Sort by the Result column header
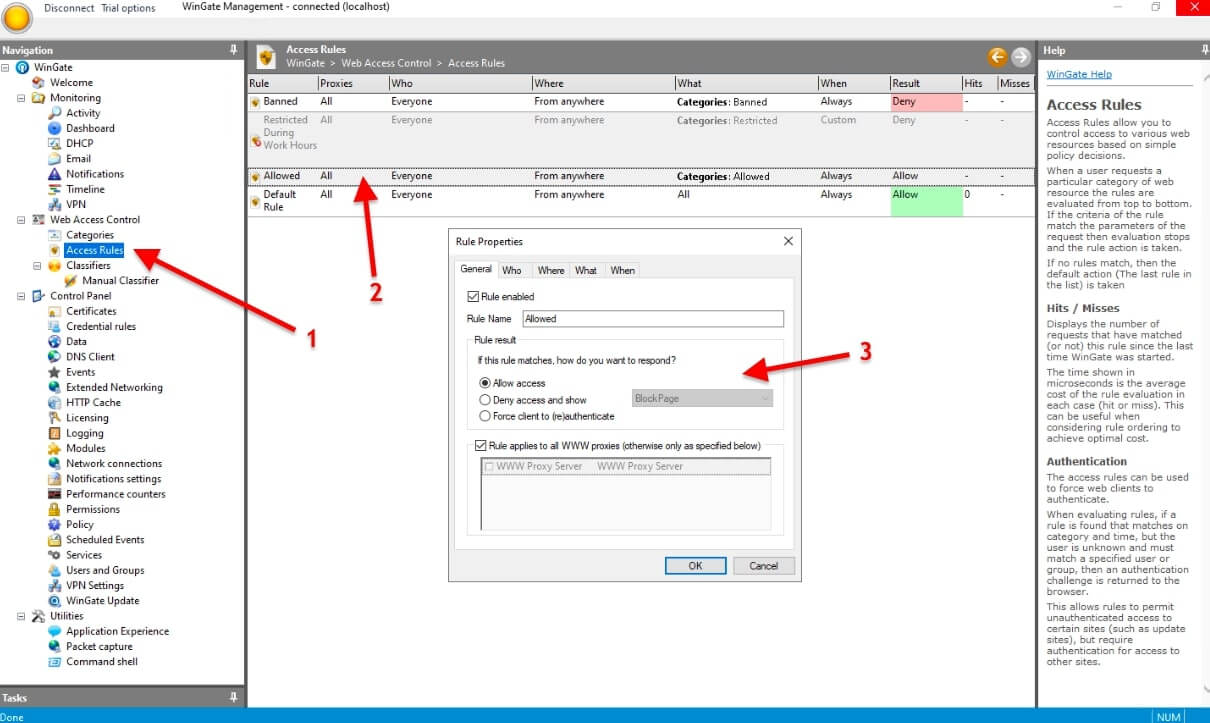 point(925,83)
